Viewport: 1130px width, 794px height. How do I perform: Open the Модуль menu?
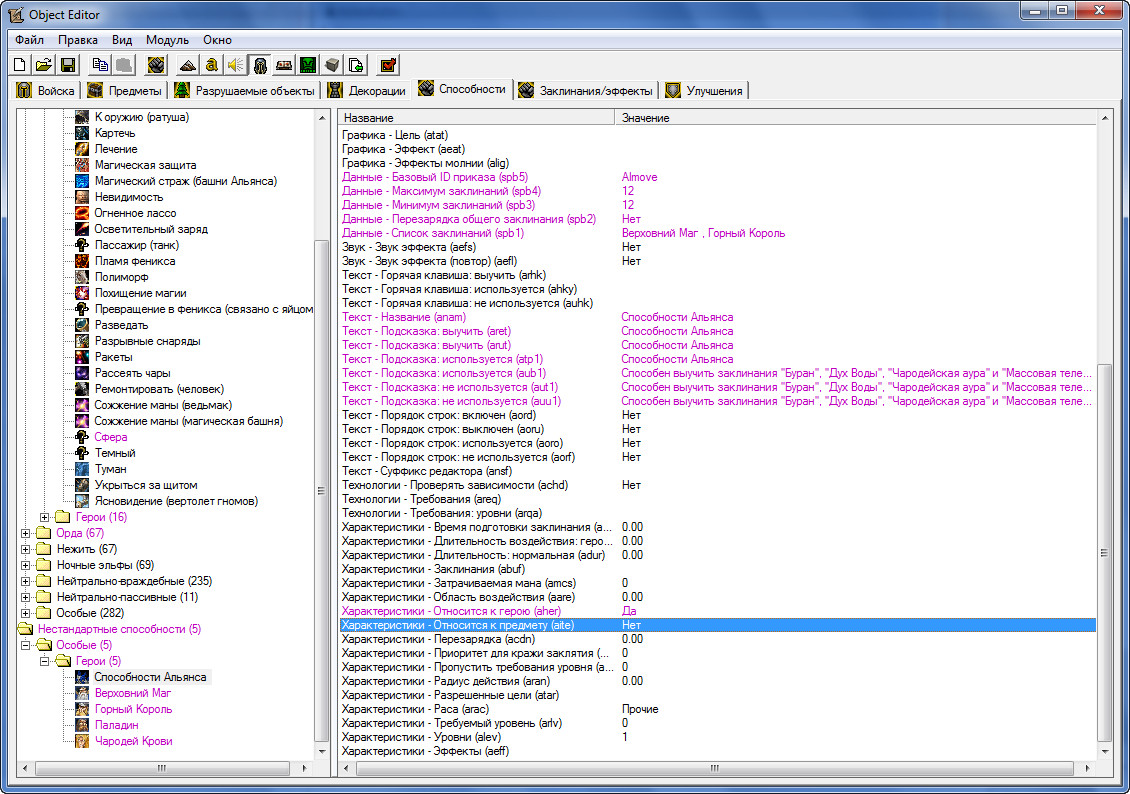click(167, 40)
